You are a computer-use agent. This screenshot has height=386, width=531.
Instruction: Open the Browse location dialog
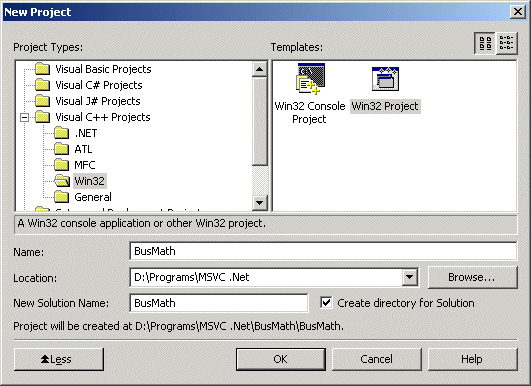(473, 277)
